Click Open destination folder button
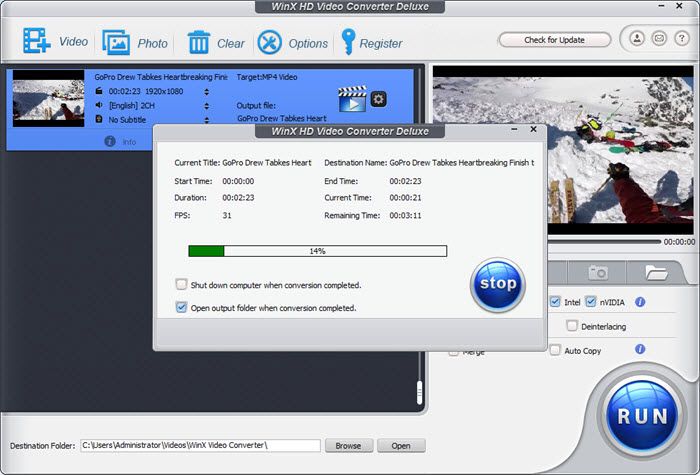700x475 pixels. 401,446
